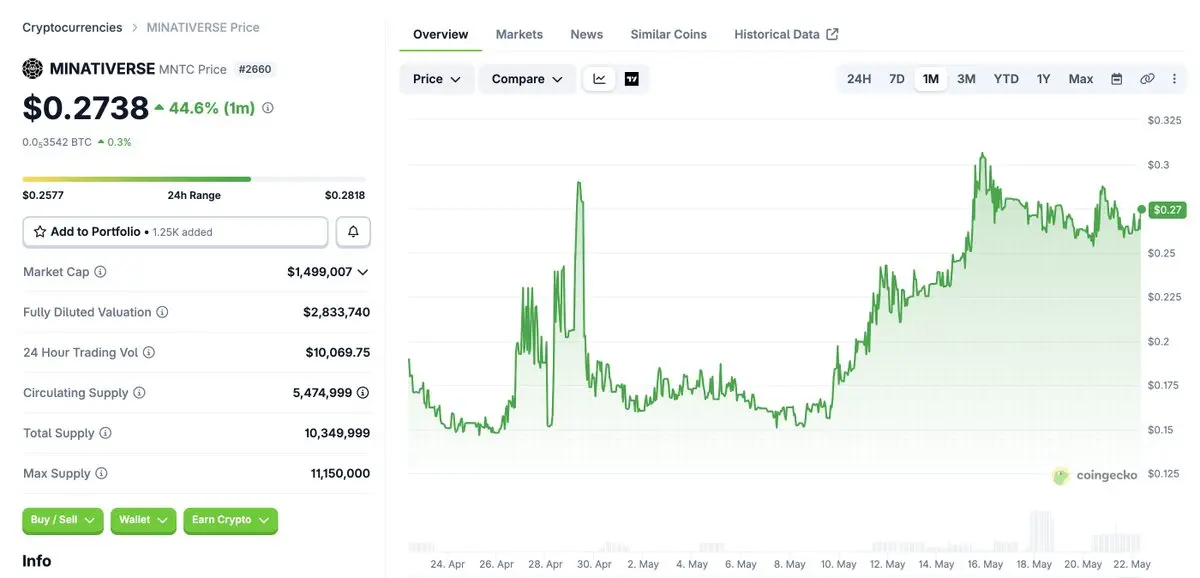Click the $0.27 current price marker
This screenshot has width=1200, height=578.
click(x=1167, y=210)
